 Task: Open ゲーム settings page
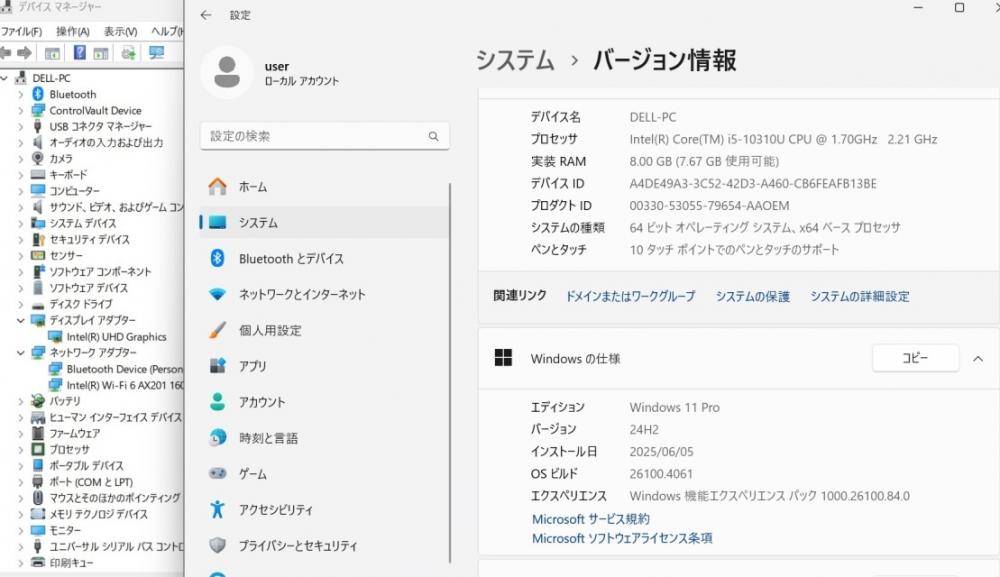(x=324, y=474)
